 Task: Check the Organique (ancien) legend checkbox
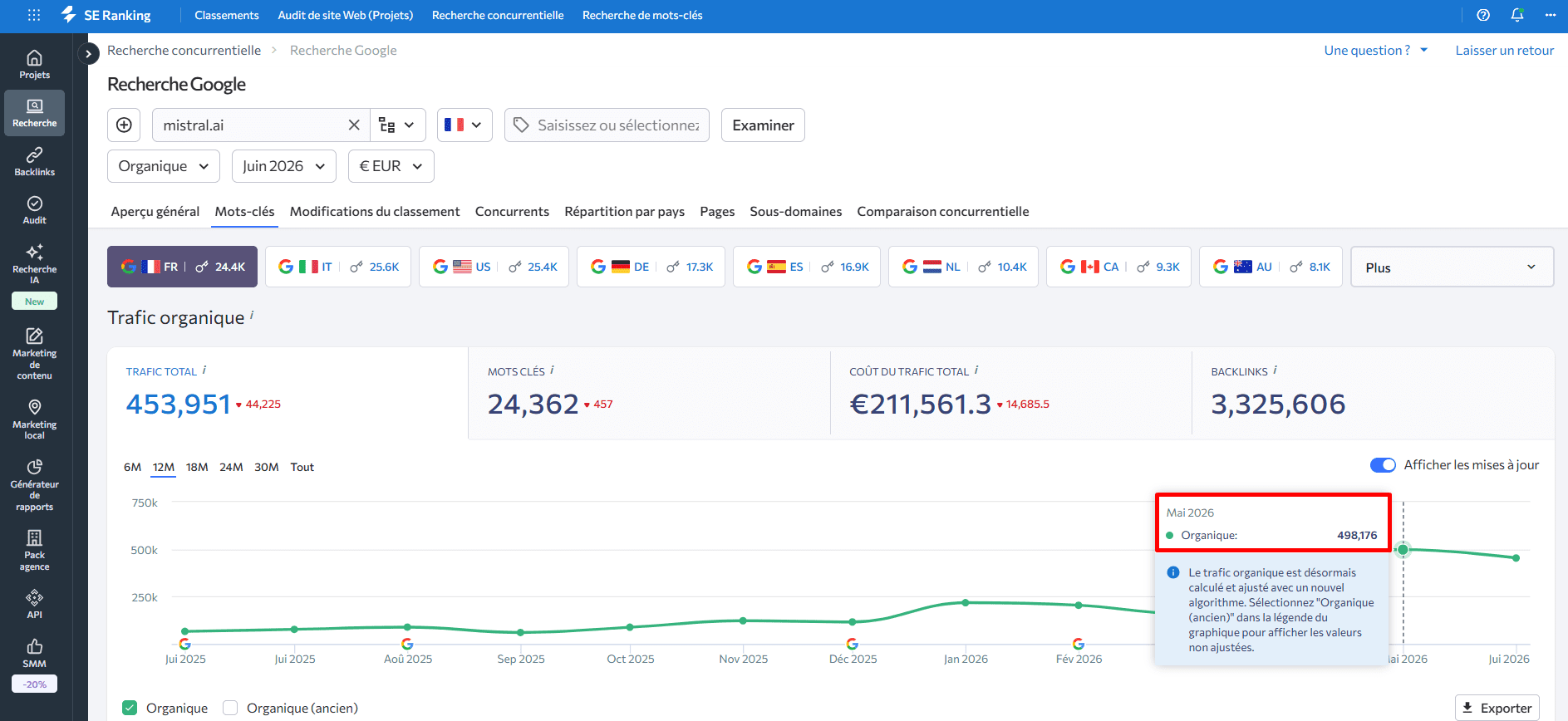coord(230,708)
